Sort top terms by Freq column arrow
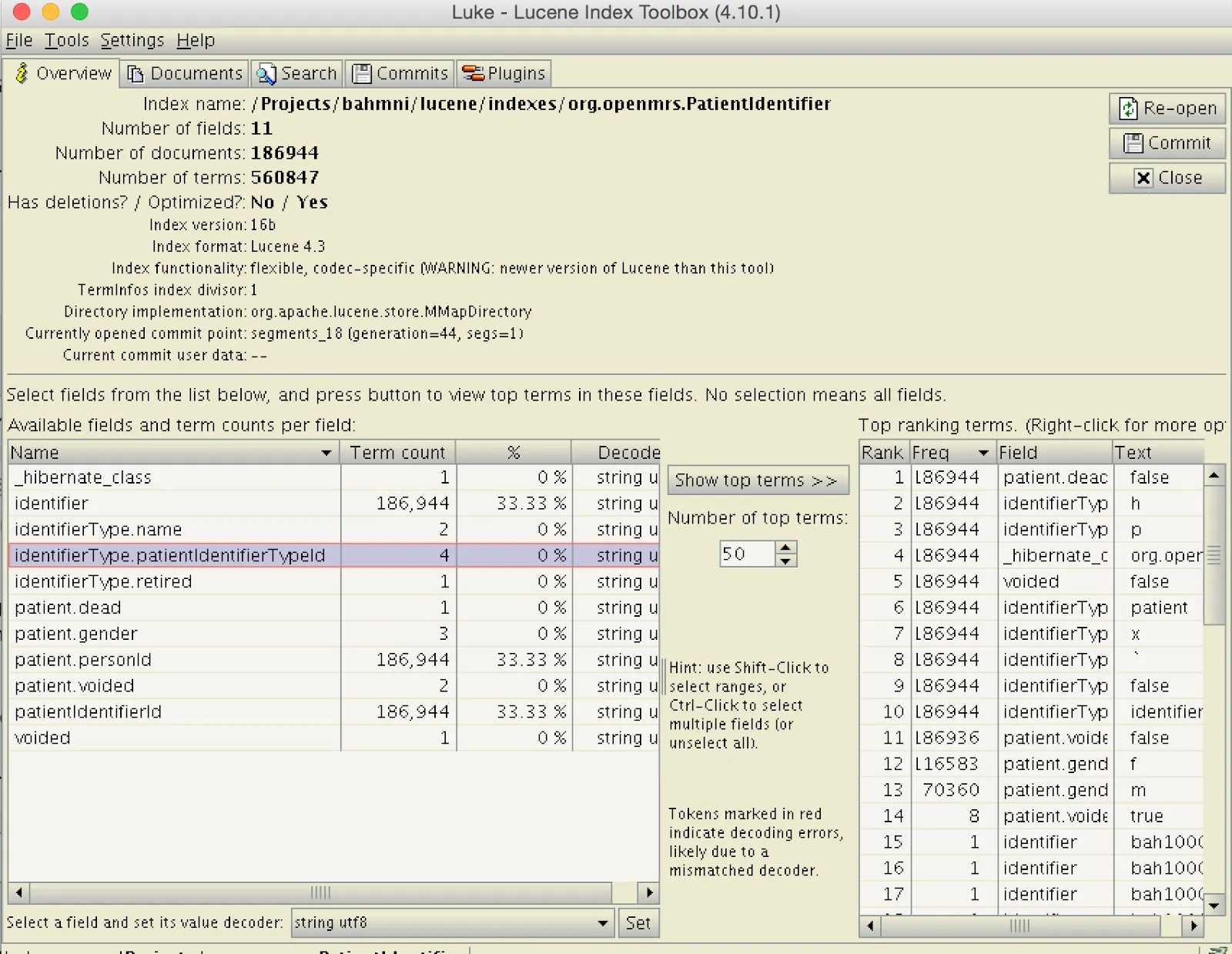The height and width of the screenshot is (954, 1232). click(x=983, y=453)
